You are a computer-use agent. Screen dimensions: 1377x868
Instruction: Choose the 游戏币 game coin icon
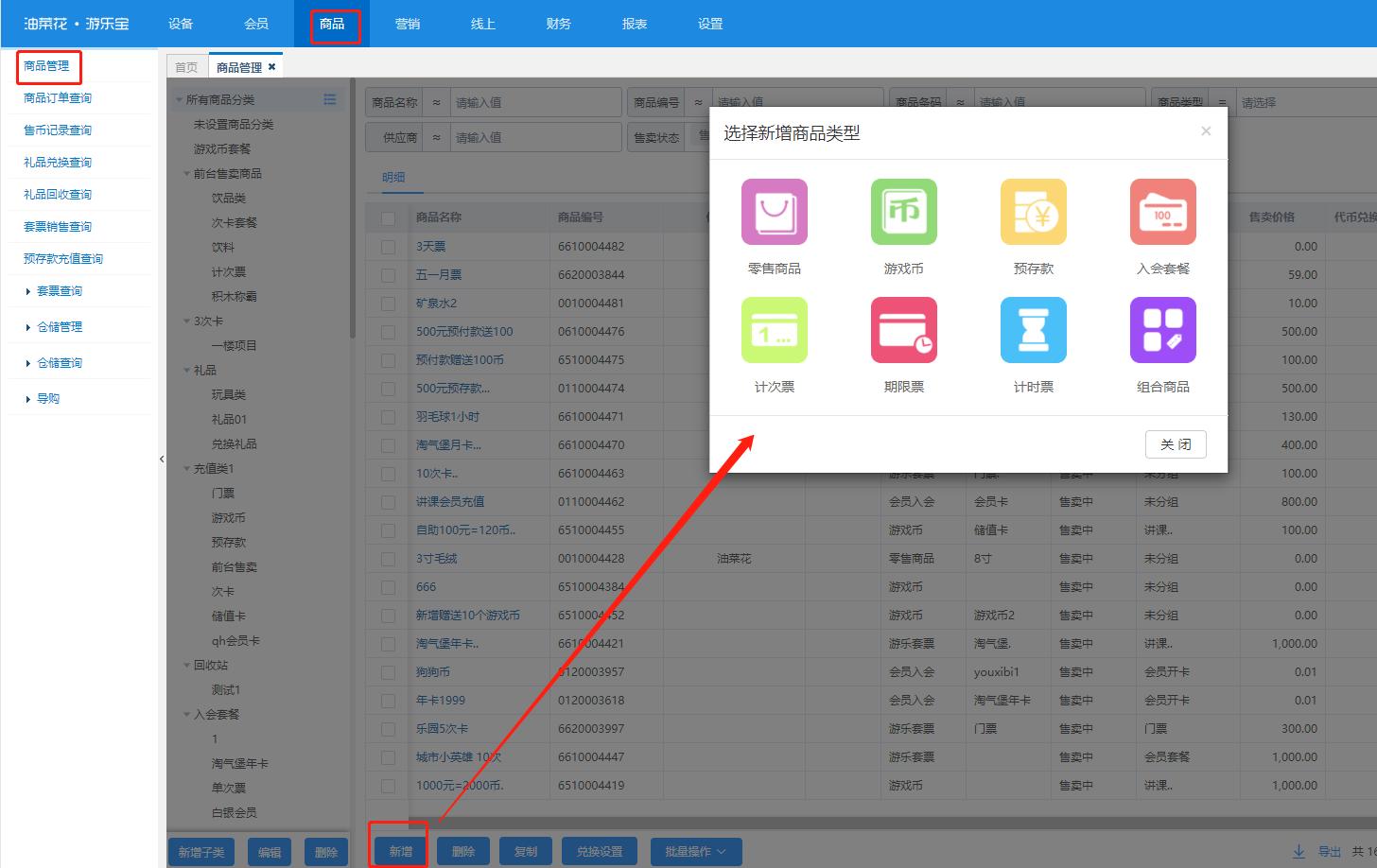[904, 212]
